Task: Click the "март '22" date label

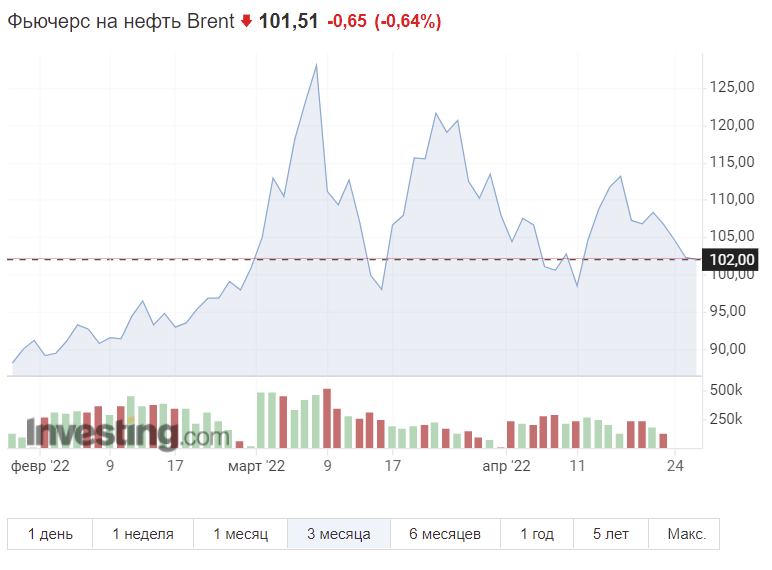Action: tap(257, 465)
